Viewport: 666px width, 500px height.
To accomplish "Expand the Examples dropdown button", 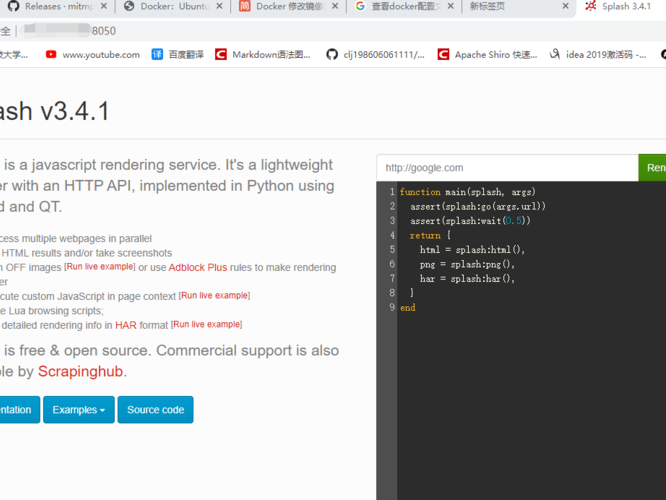I will tap(79, 410).
